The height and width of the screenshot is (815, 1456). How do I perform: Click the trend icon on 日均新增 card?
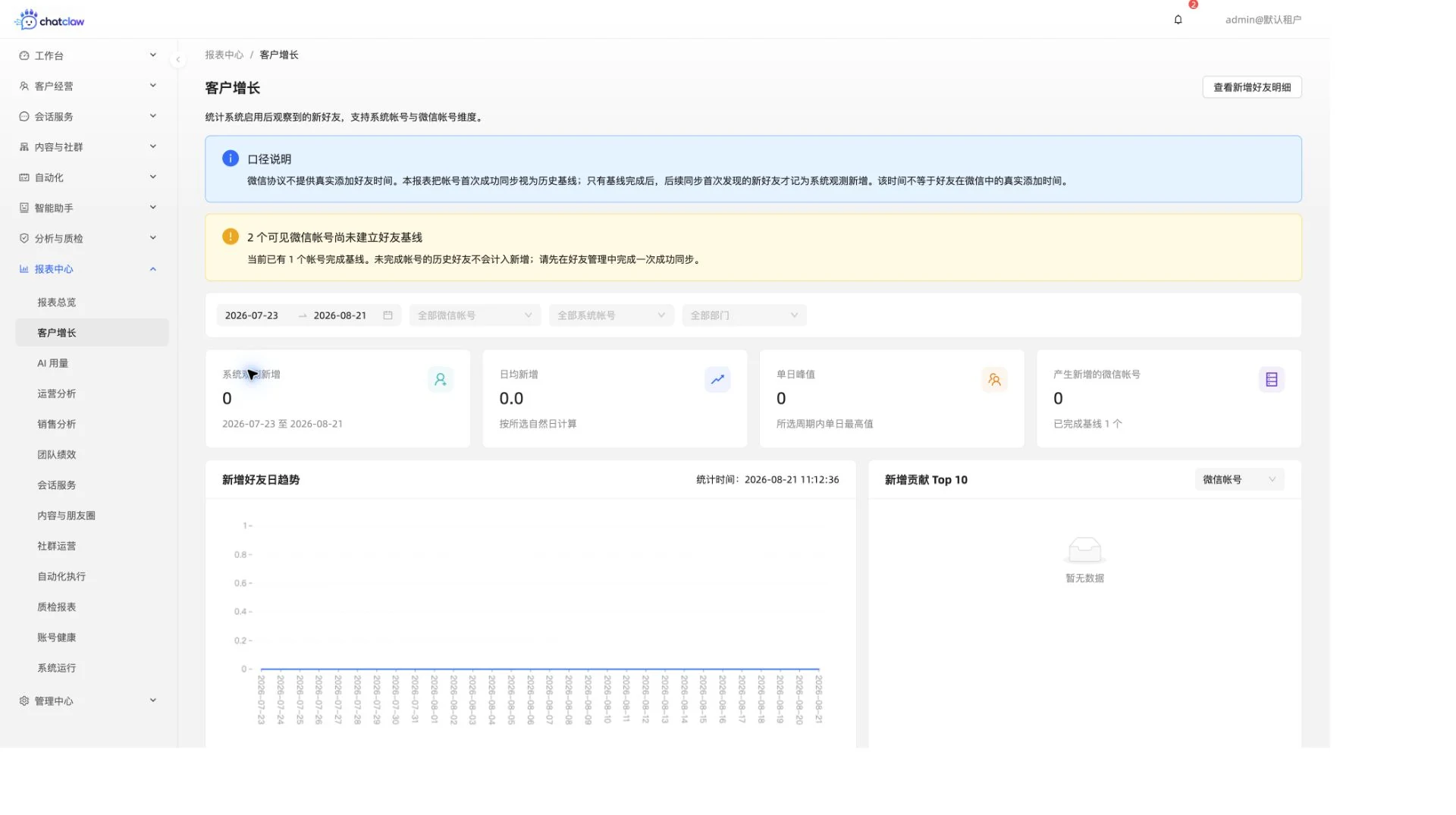point(717,379)
